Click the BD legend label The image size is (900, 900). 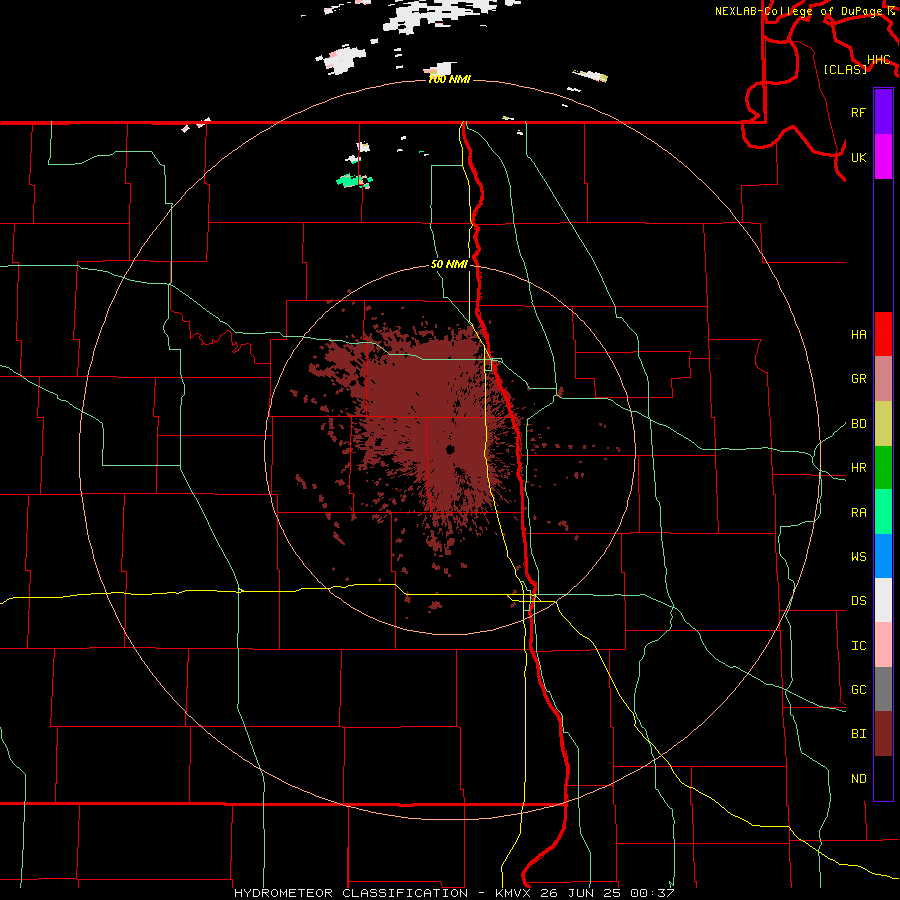tap(858, 424)
